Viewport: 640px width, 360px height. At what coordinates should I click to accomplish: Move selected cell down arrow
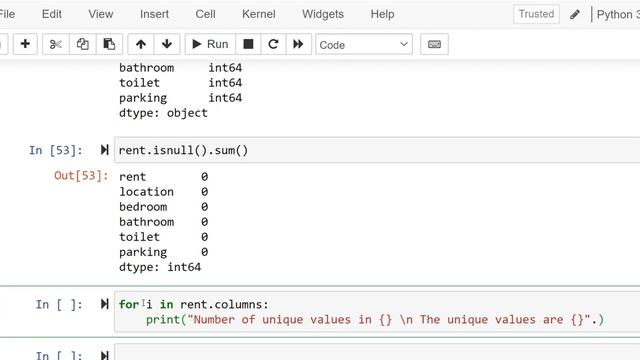click(167, 44)
